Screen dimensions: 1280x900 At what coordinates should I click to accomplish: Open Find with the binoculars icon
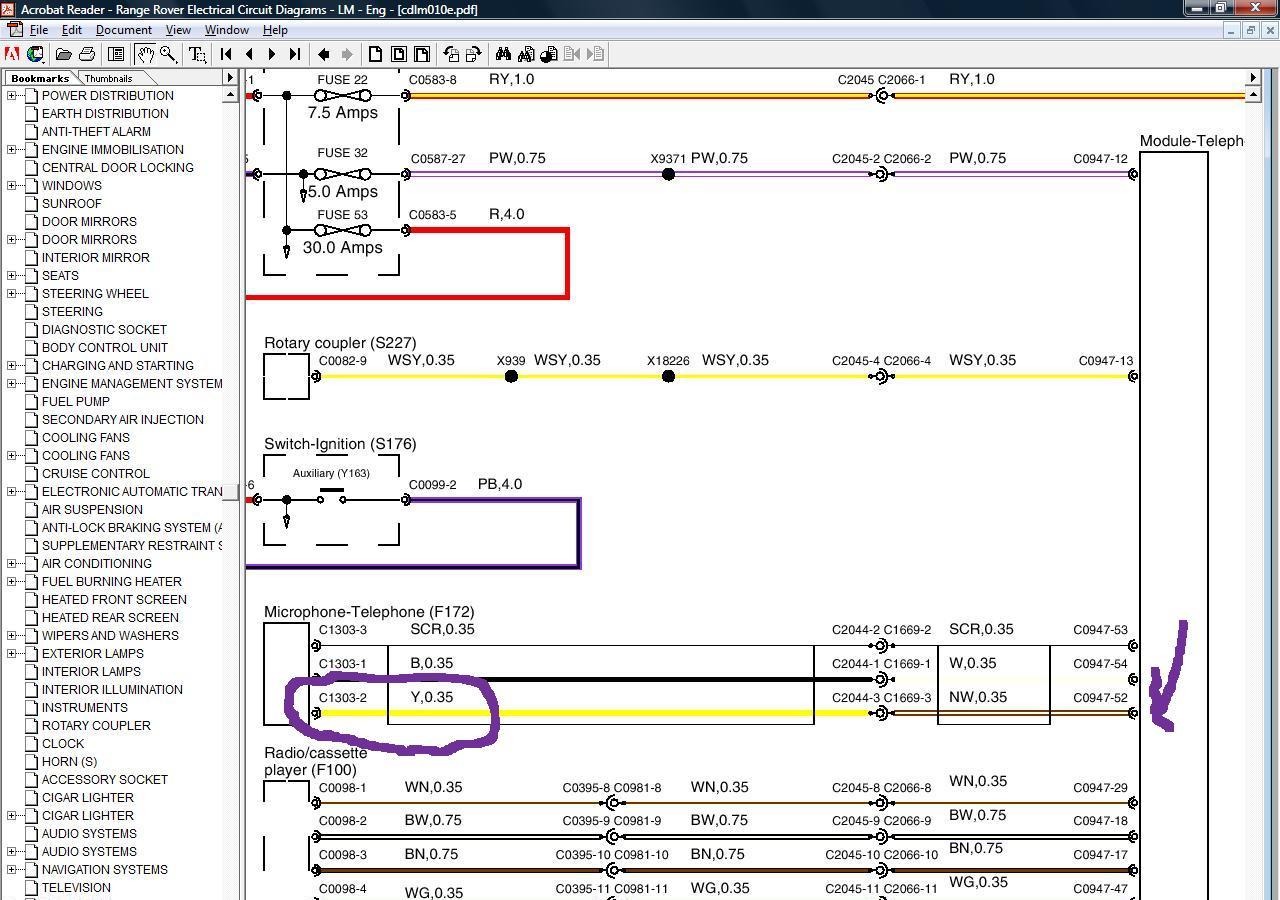(503, 54)
